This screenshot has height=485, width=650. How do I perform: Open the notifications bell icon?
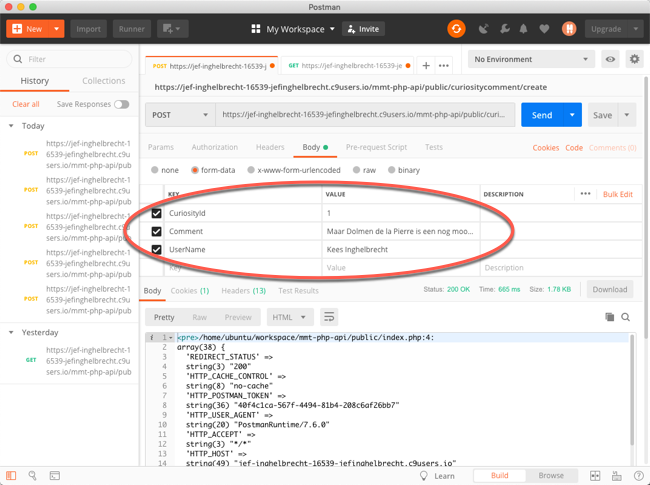(524, 29)
